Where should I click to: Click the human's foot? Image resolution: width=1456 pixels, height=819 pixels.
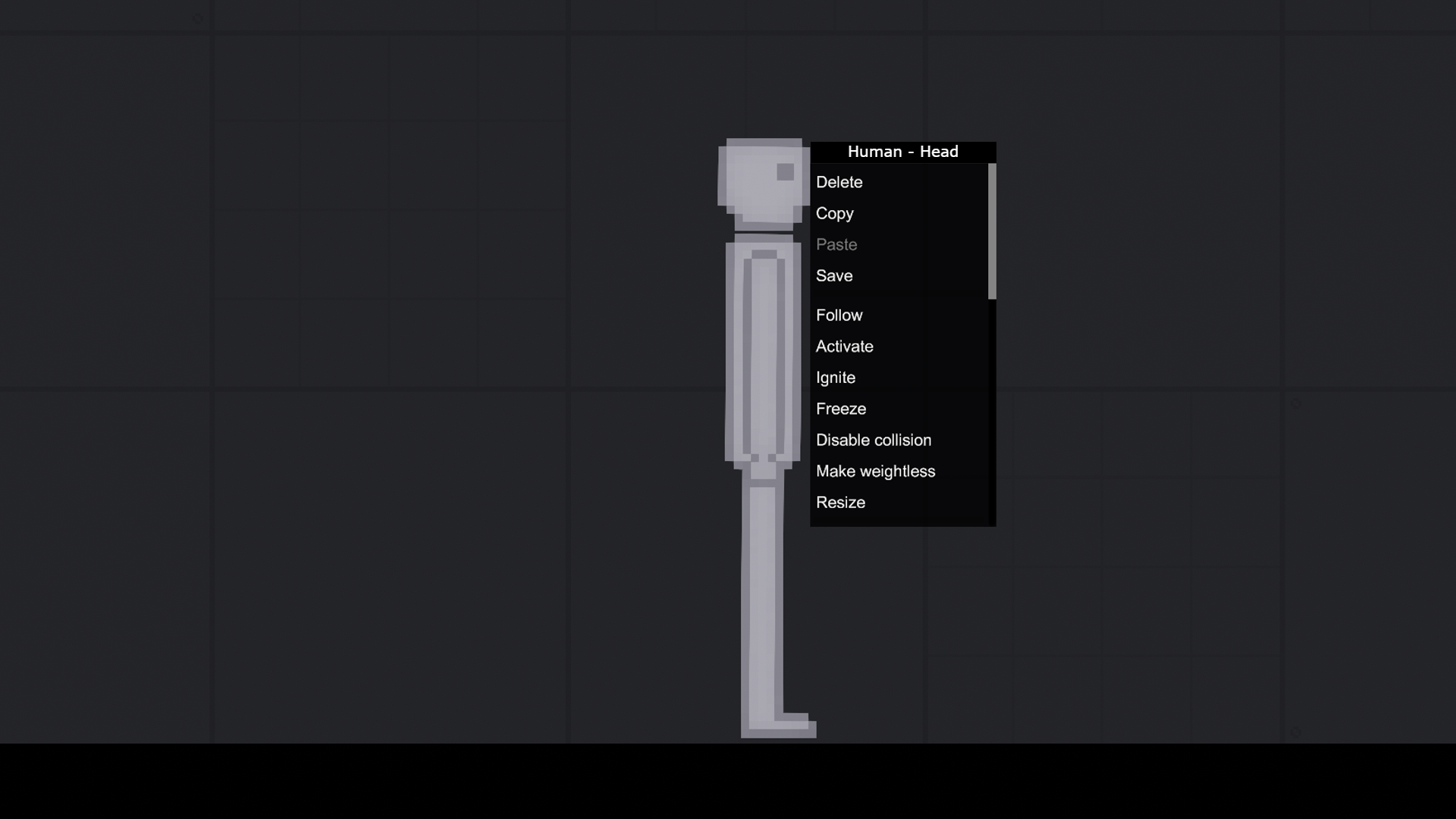click(779, 726)
